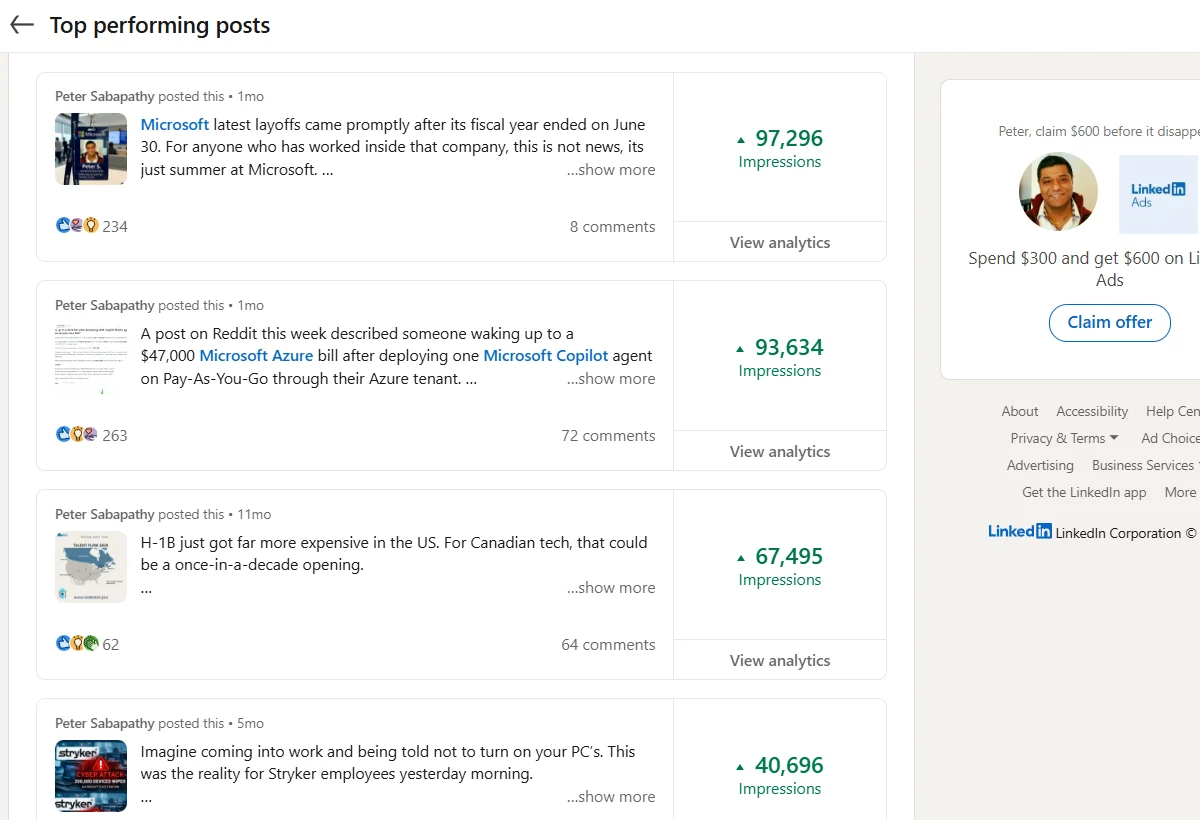Click the Microsoft Copilot link

546,356
